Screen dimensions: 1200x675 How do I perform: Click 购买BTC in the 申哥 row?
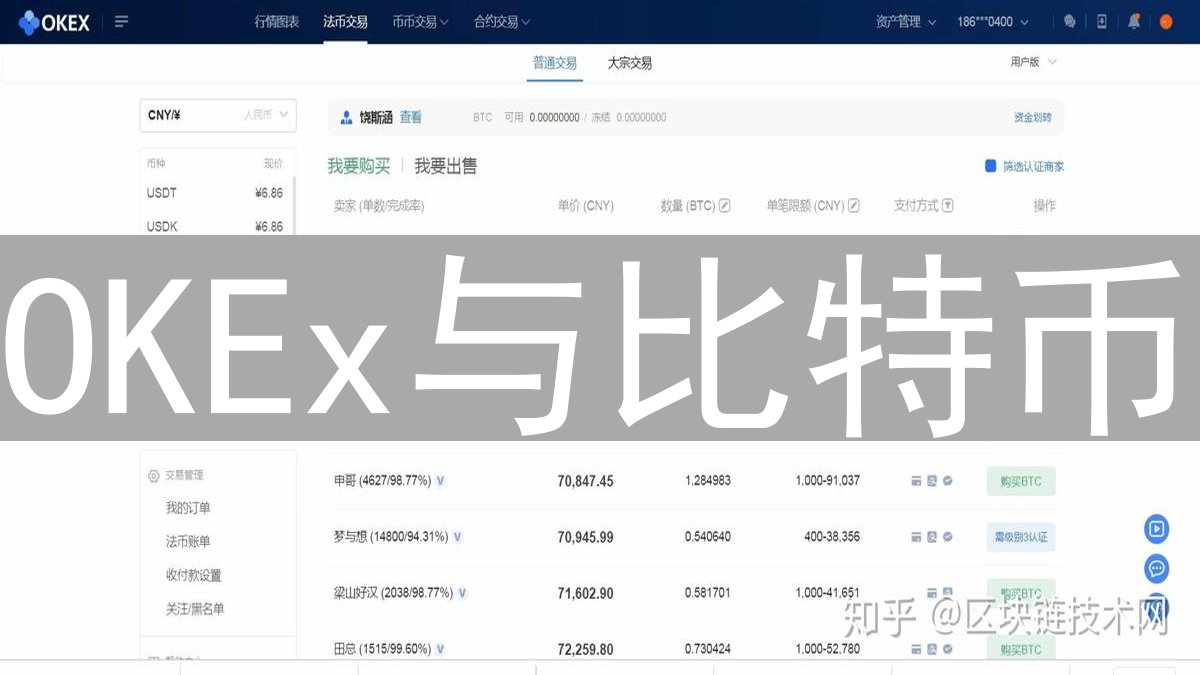[1021, 481]
